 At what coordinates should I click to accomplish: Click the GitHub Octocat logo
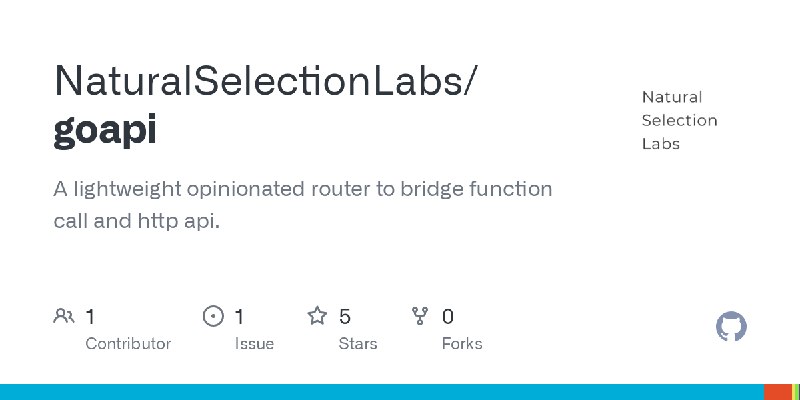point(732,327)
